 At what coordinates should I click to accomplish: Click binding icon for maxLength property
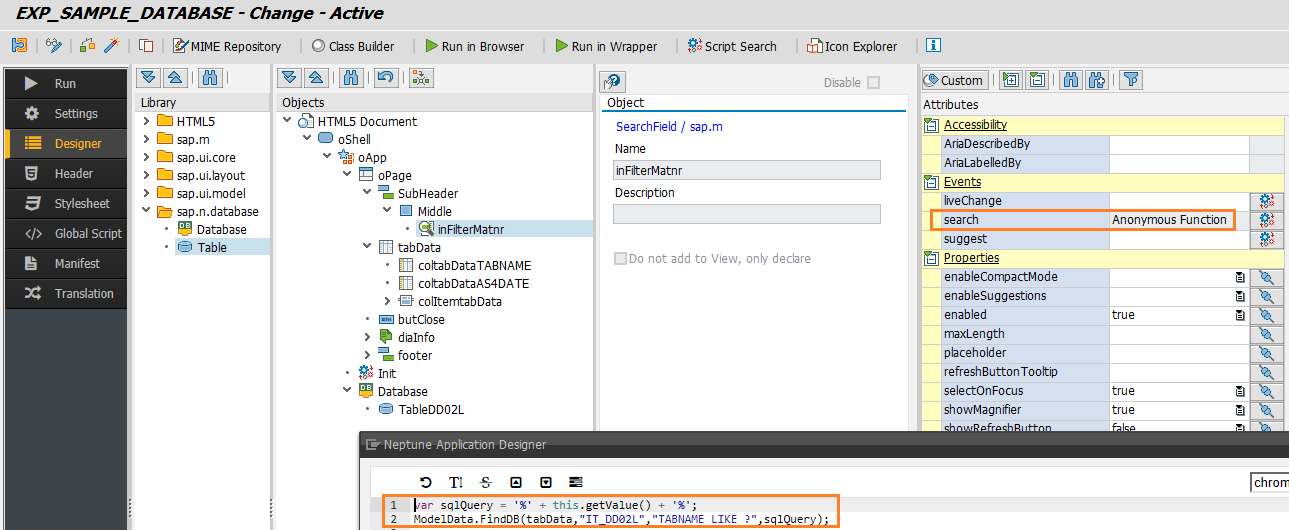point(1266,334)
